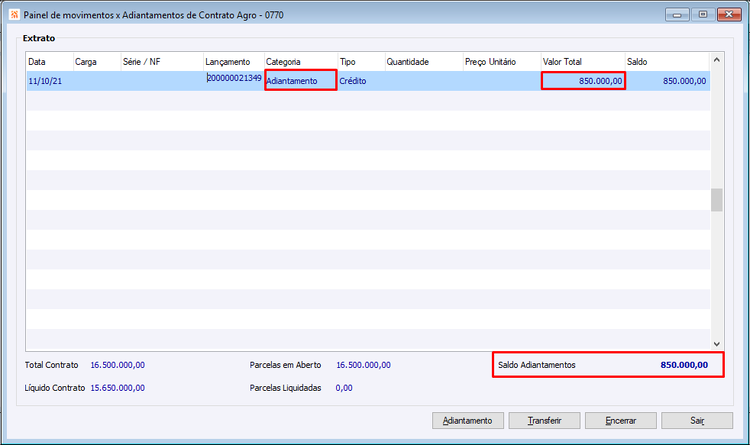
Task: Select the date cell 11/10/21
Action: tap(50, 81)
